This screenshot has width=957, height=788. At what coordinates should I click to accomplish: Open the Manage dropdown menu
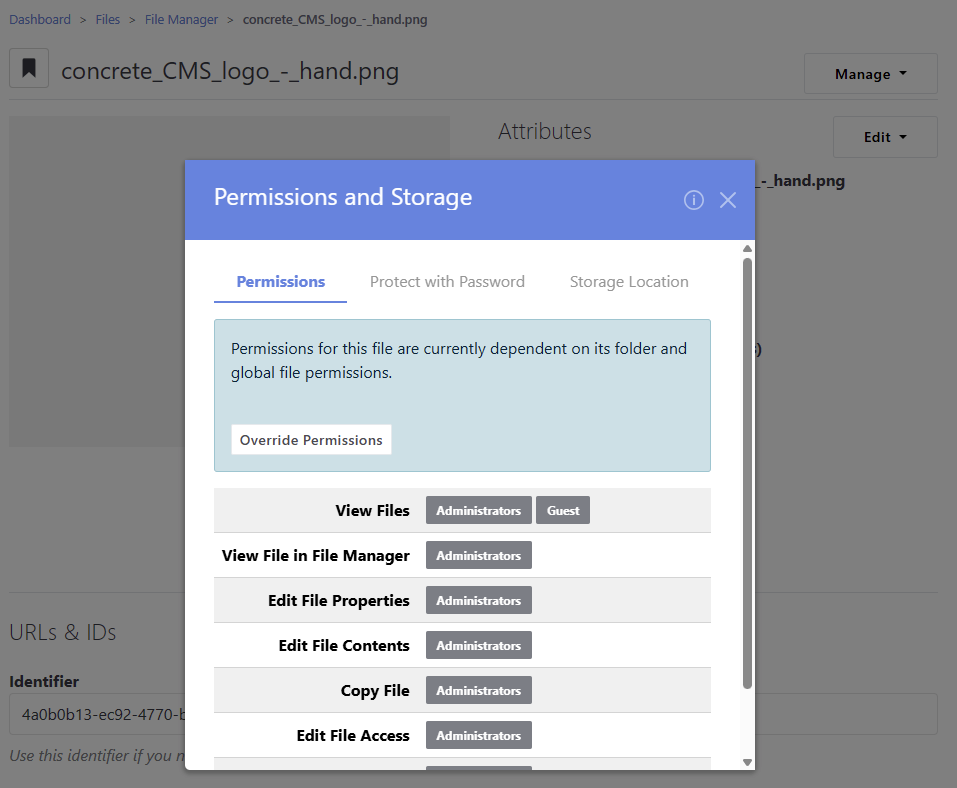coord(870,74)
